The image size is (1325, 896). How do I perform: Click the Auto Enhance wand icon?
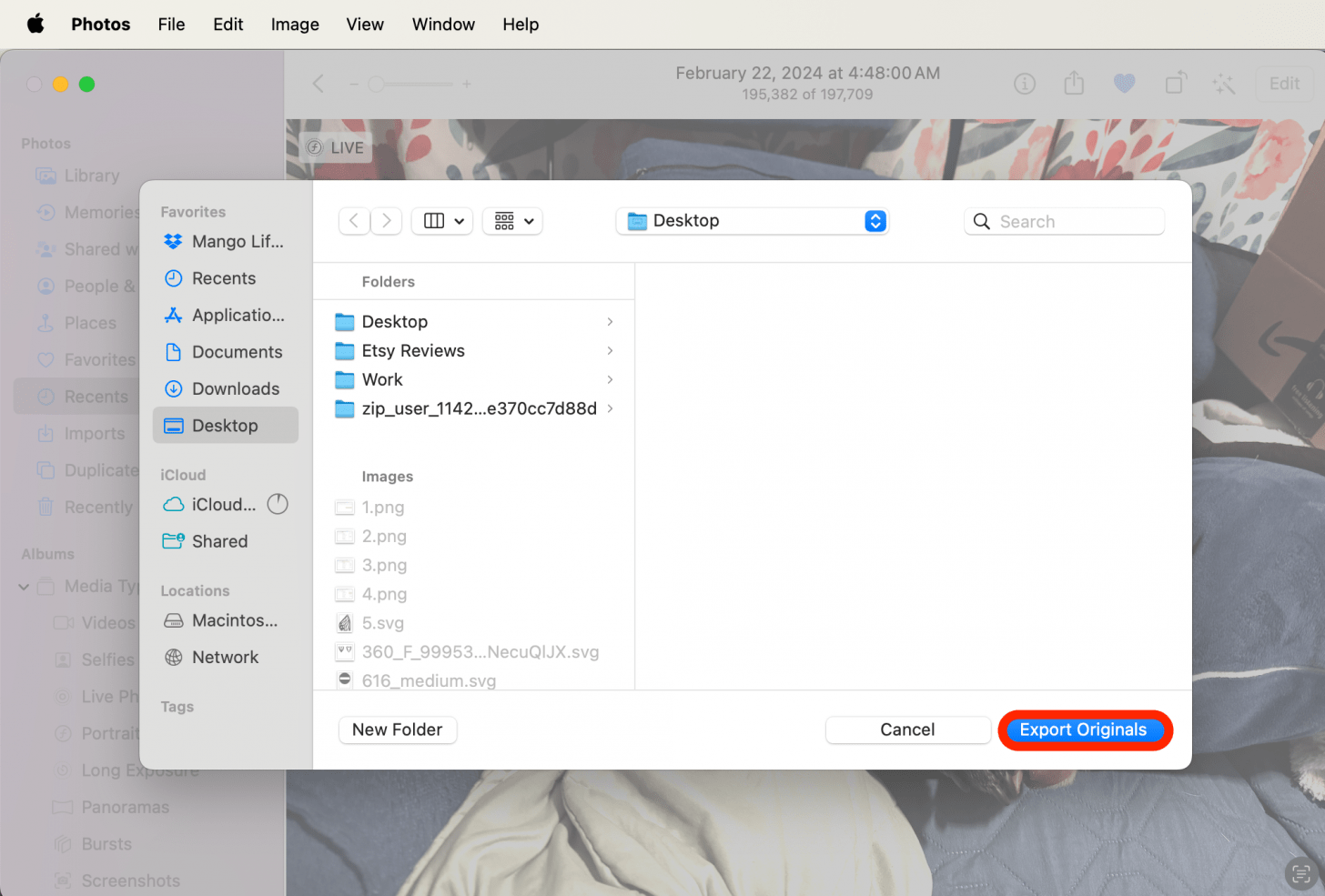pyautogui.click(x=1224, y=84)
